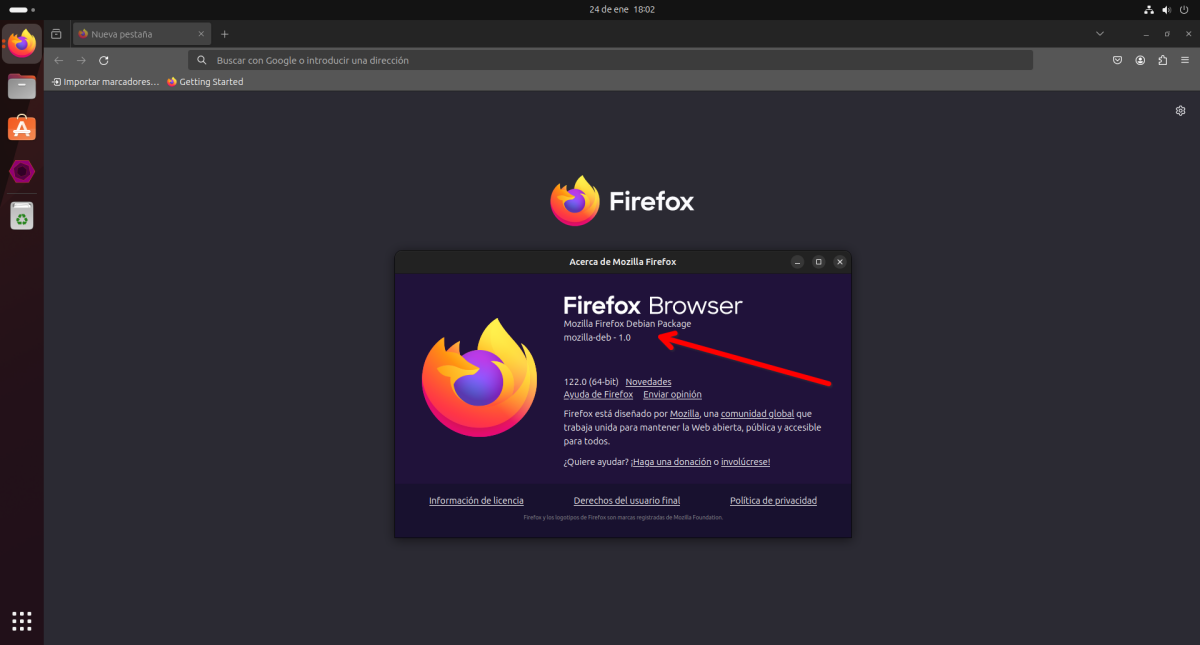Click the volume icon in system tray
Screen dimensions: 1200x645
click(x=1167, y=9)
